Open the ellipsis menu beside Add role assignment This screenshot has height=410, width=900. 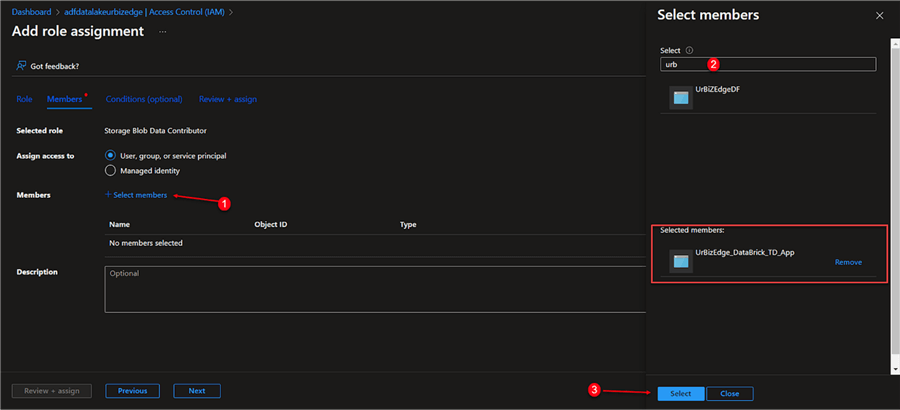(162, 32)
